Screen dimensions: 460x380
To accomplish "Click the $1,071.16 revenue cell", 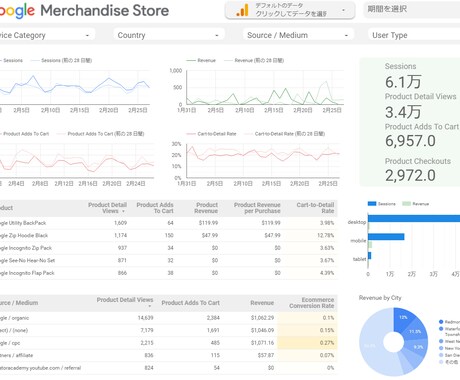I will click(x=262, y=343).
